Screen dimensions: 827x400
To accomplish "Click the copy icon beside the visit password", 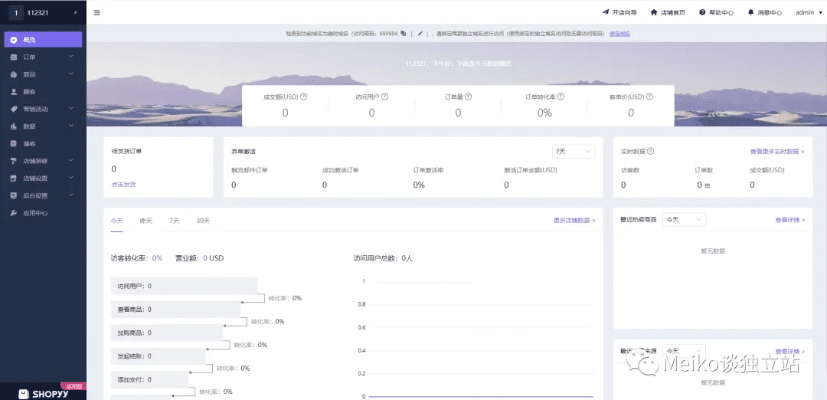I will point(402,33).
